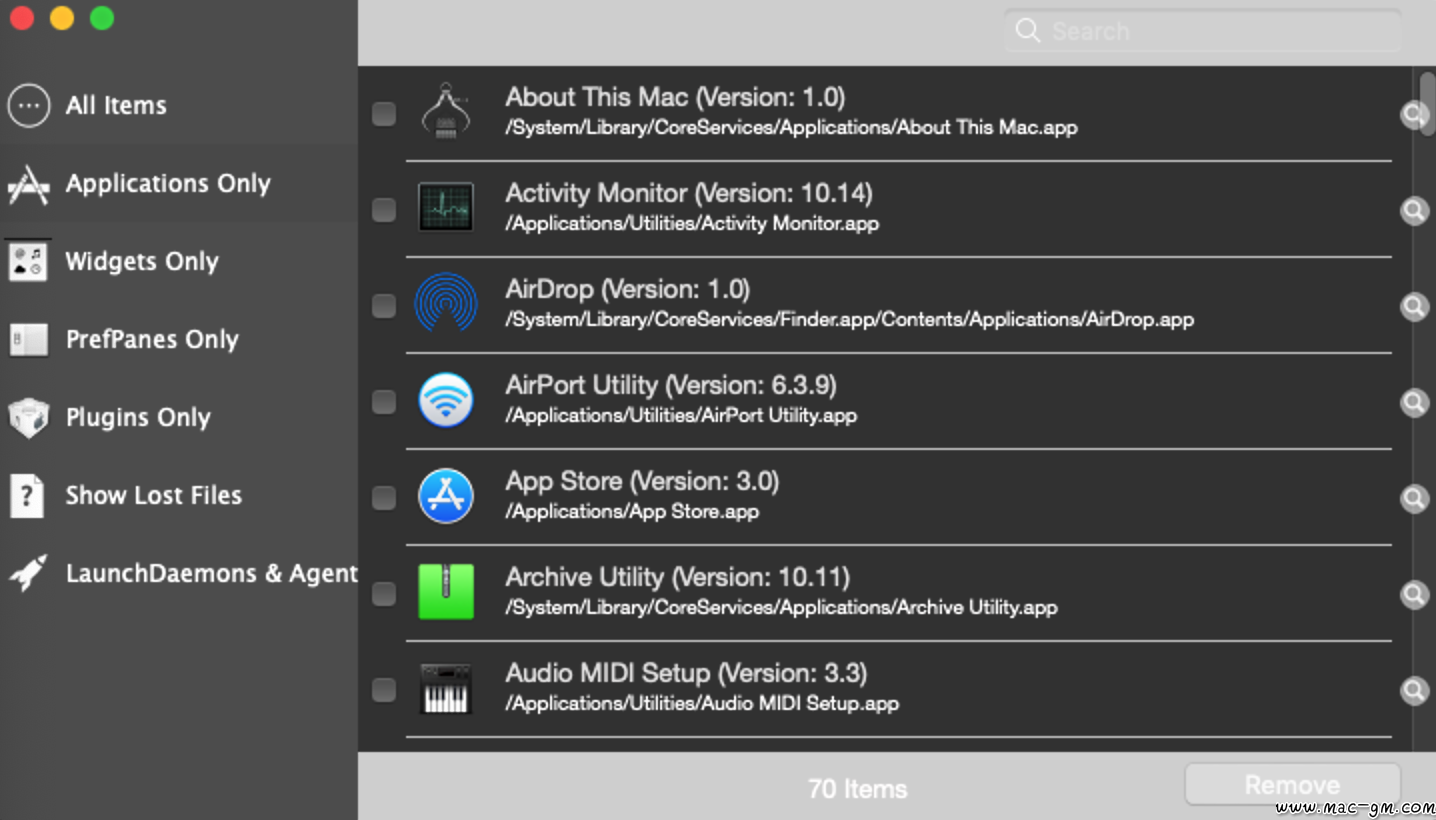The height and width of the screenshot is (820, 1436).
Task: Reveal Audio MIDI Setup with magnifier icon
Action: 1413,691
